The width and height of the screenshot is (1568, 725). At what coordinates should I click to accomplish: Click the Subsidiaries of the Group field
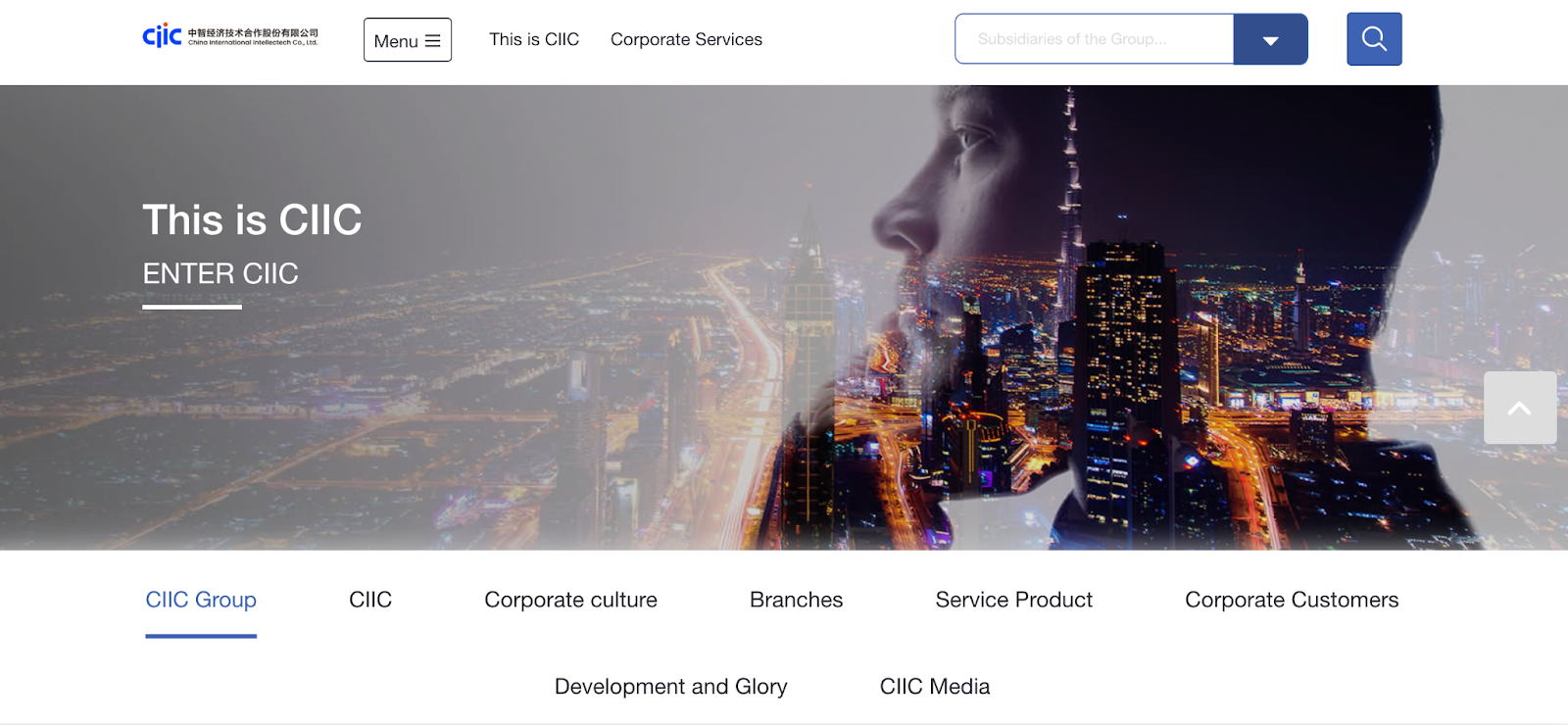[x=1094, y=39]
